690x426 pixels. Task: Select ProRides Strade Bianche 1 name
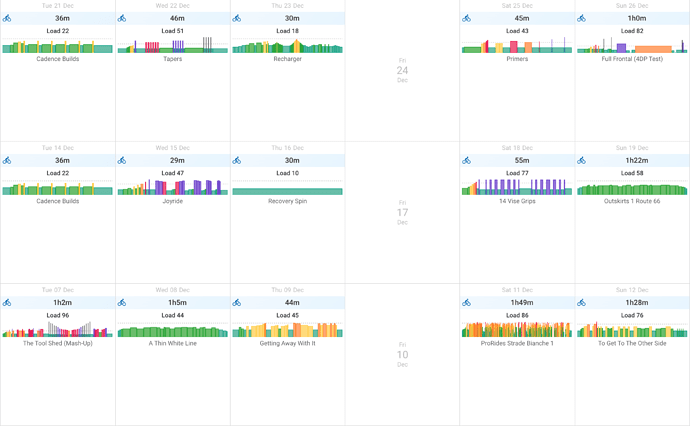517,343
